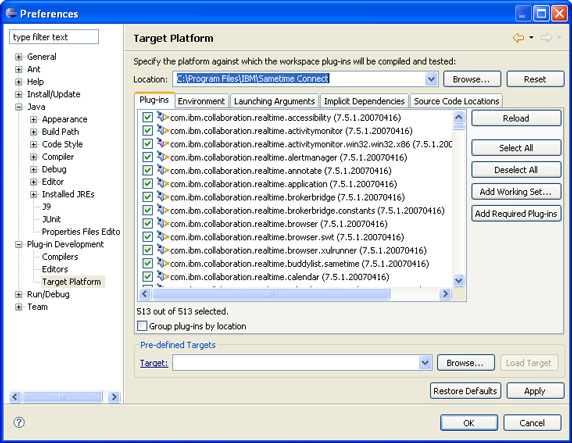Uncheck com.ibm.collaboration.realtime.accessibility plug-in
This screenshot has width=572, height=443.
tap(147, 117)
